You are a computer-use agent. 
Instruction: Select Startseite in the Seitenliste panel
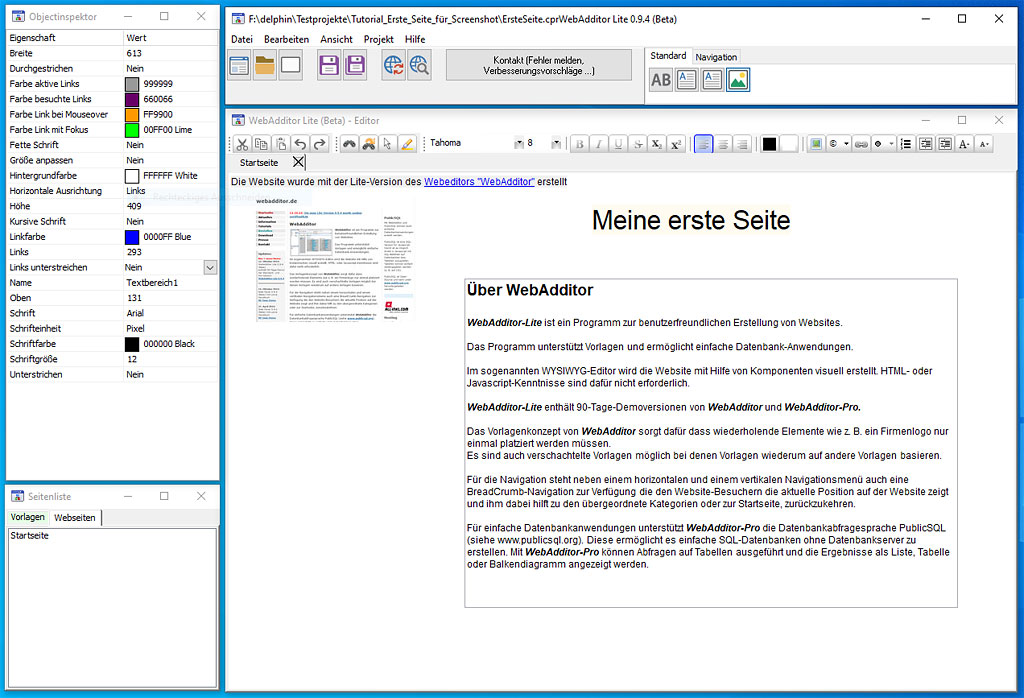(30, 536)
